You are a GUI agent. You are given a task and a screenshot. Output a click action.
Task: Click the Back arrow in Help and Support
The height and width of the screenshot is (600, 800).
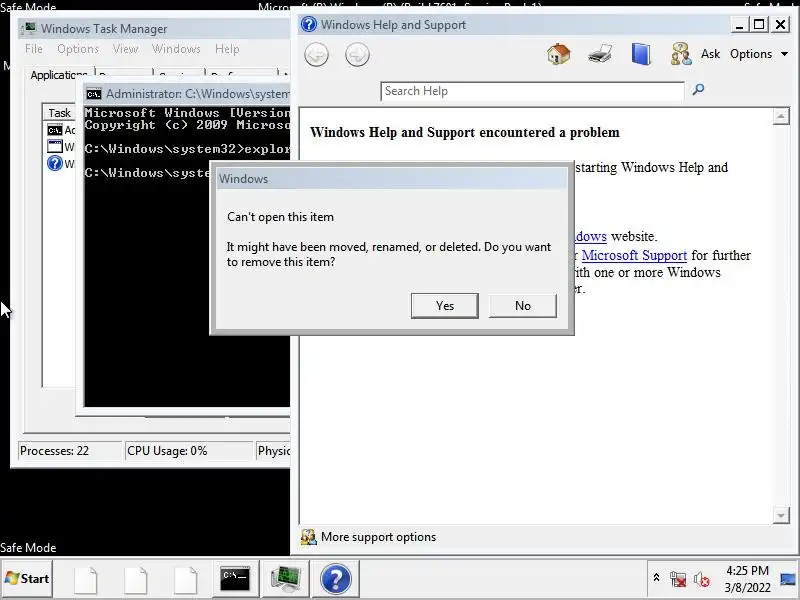pyautogui.click(x=316, y=55)
